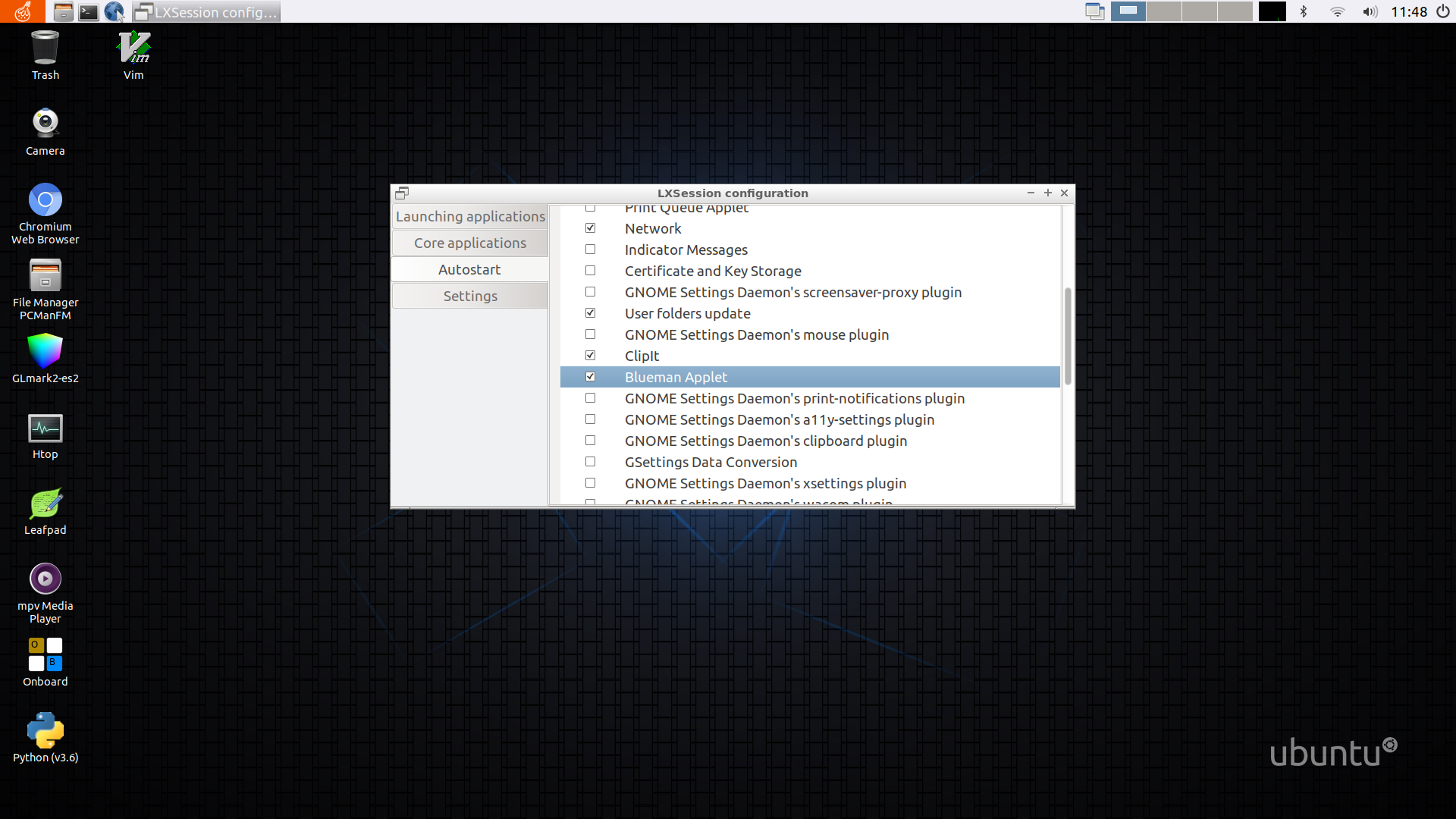Select the ClipIt row text
Image resolution: width=1456 pixels, height=819 pixels.
[642, 356]
